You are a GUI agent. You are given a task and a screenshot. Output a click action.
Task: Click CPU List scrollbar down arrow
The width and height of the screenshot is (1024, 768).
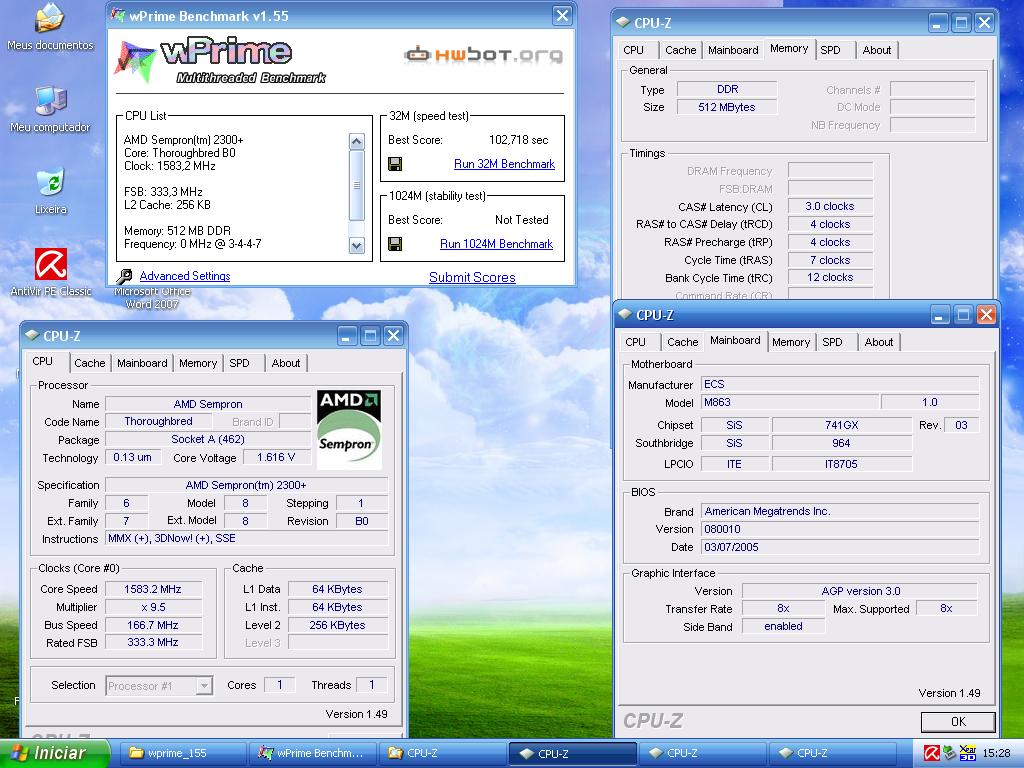coord(357,246)
